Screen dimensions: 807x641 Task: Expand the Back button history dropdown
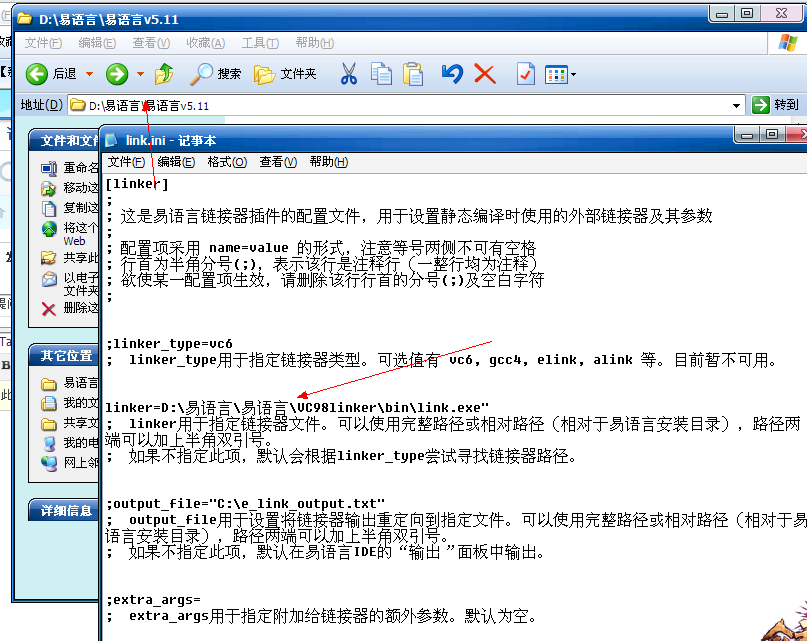tap(89, 74)
